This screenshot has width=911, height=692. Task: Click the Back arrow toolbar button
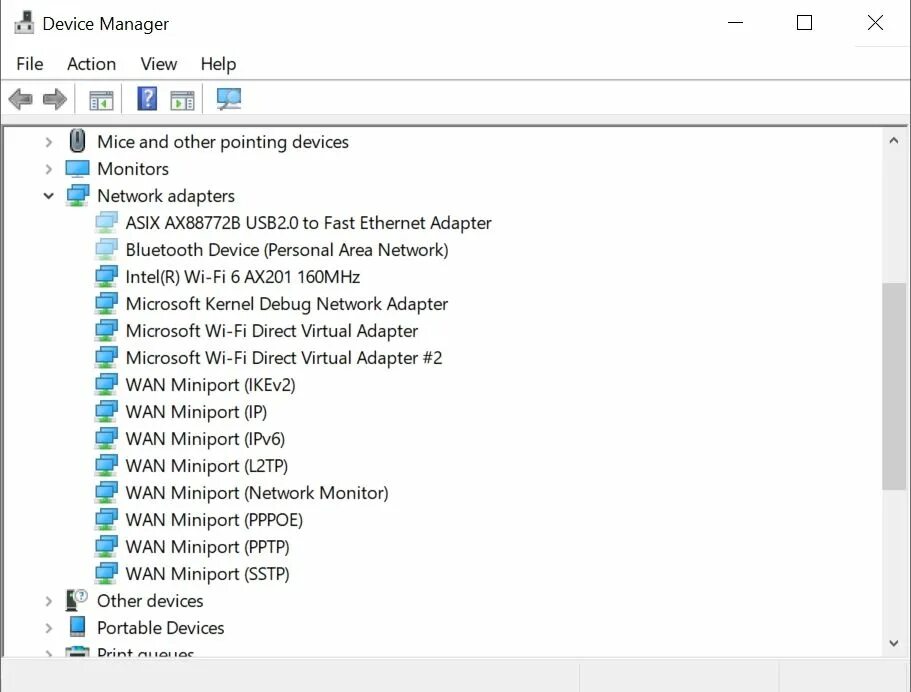click(x=20, y=99)
